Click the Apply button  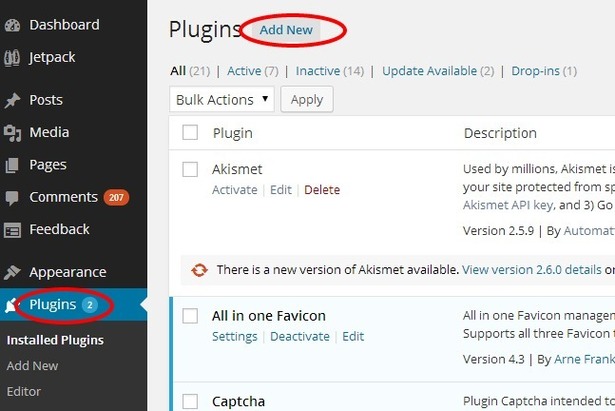[307, 100]
